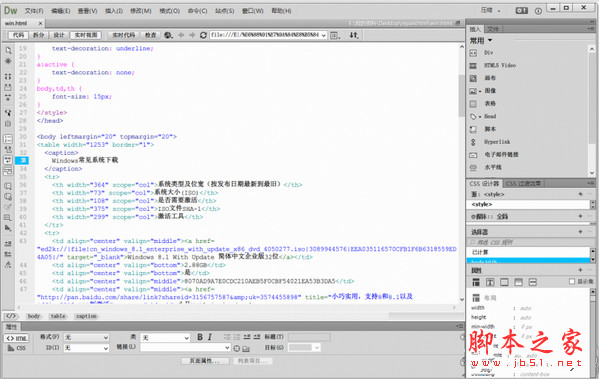599x379 pixels.
Task: Open the 格式(F) dropdown
Action: (86, 337)
